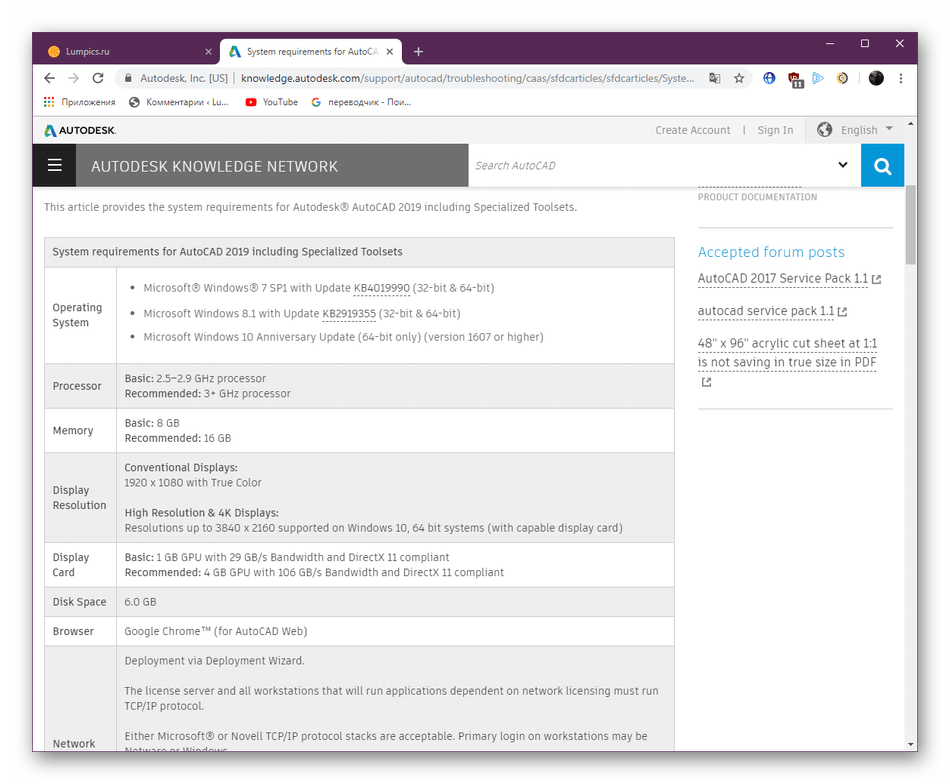Open the KB2919355 update link

pos(349,313)
